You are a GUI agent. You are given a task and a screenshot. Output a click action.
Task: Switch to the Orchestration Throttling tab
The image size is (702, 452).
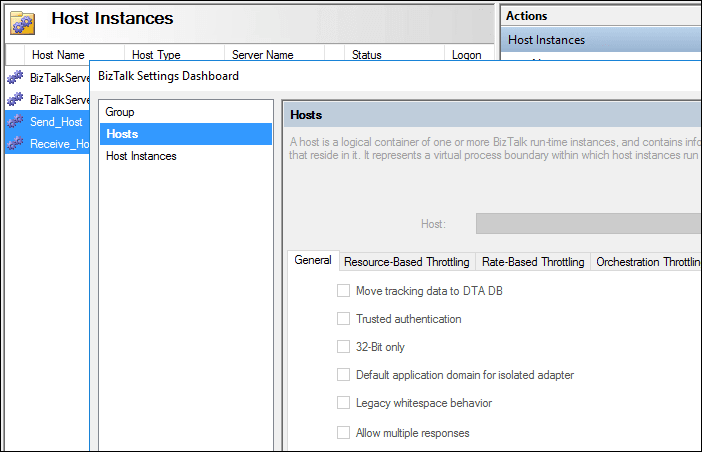(x=647, y=262)
